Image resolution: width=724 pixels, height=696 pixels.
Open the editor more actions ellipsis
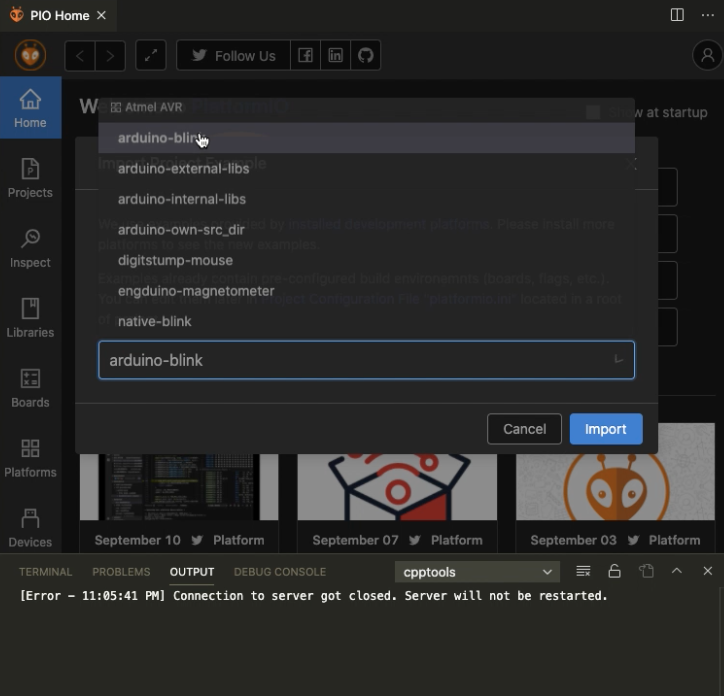(x=707, y=15)
